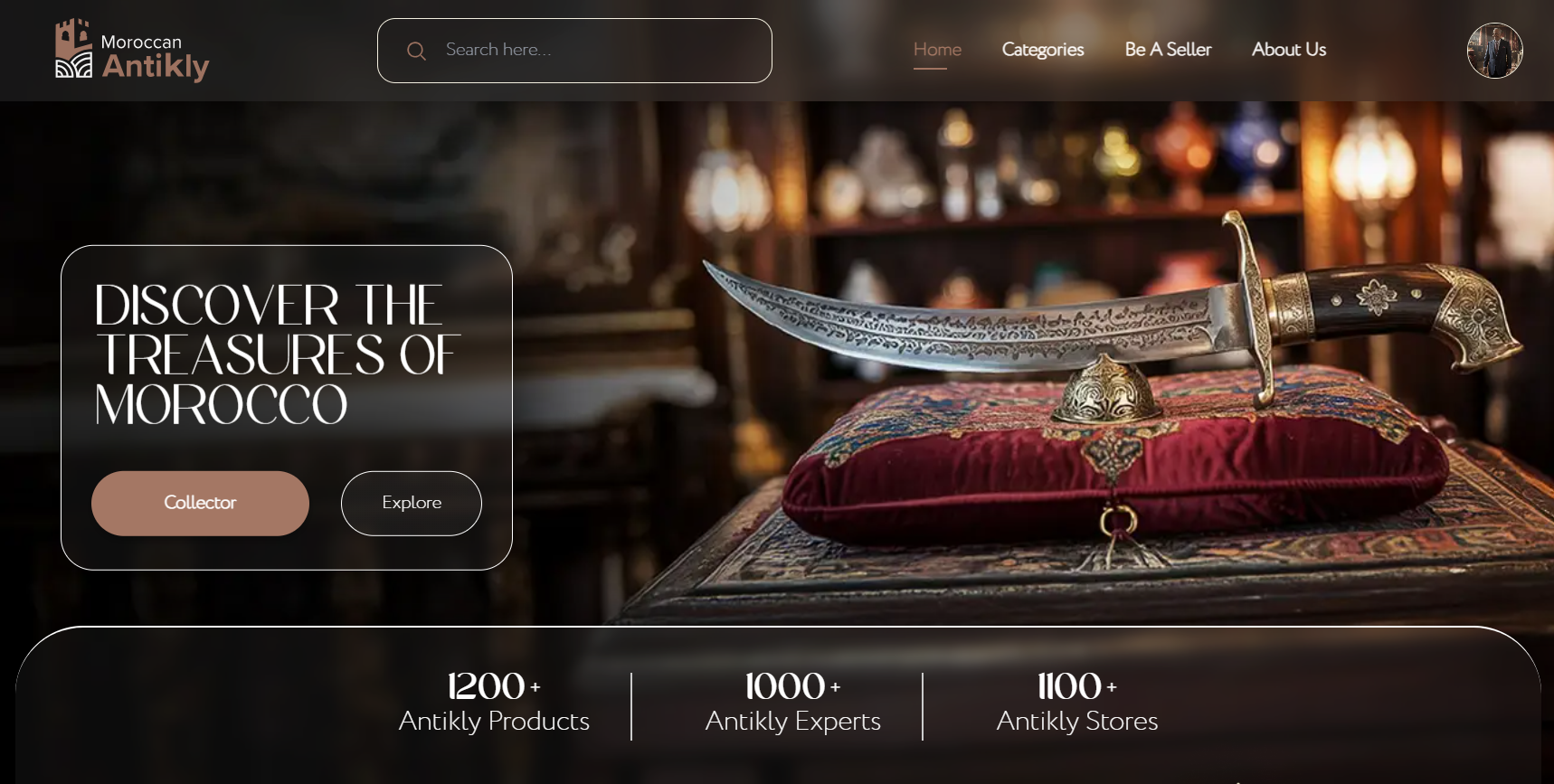Click the brown Collector button
Viewport: 1554px width, 784px height.
(200, 503)
